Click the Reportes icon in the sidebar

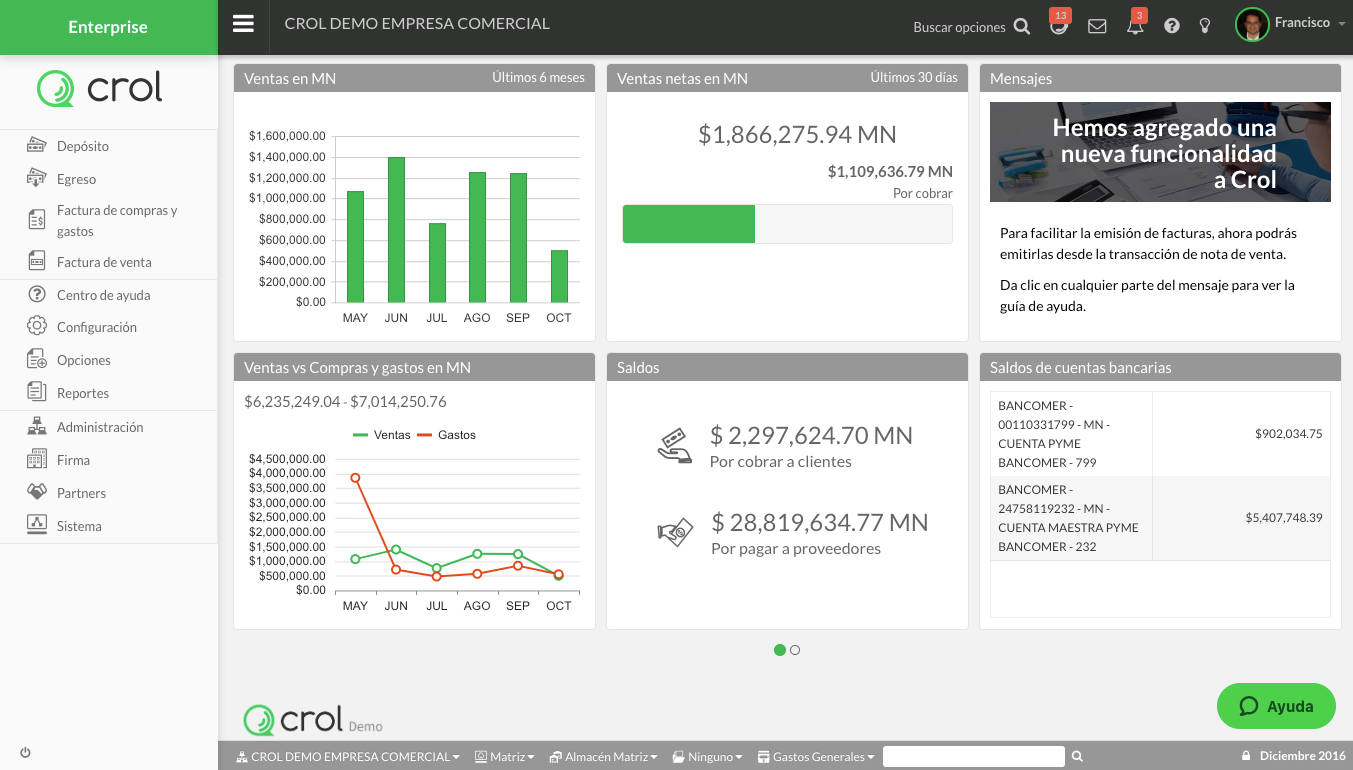point(37,392)
